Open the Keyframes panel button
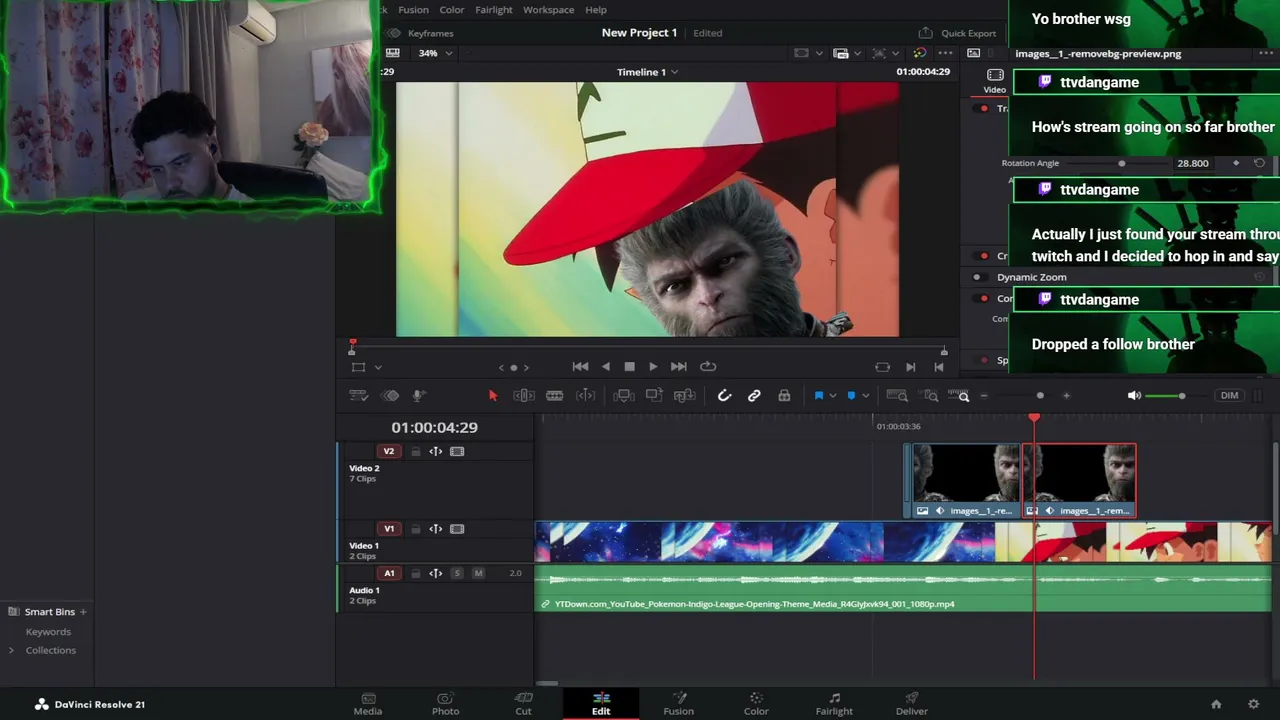The height and width of the screenshot is (720, 1280). tap(421, 33)
